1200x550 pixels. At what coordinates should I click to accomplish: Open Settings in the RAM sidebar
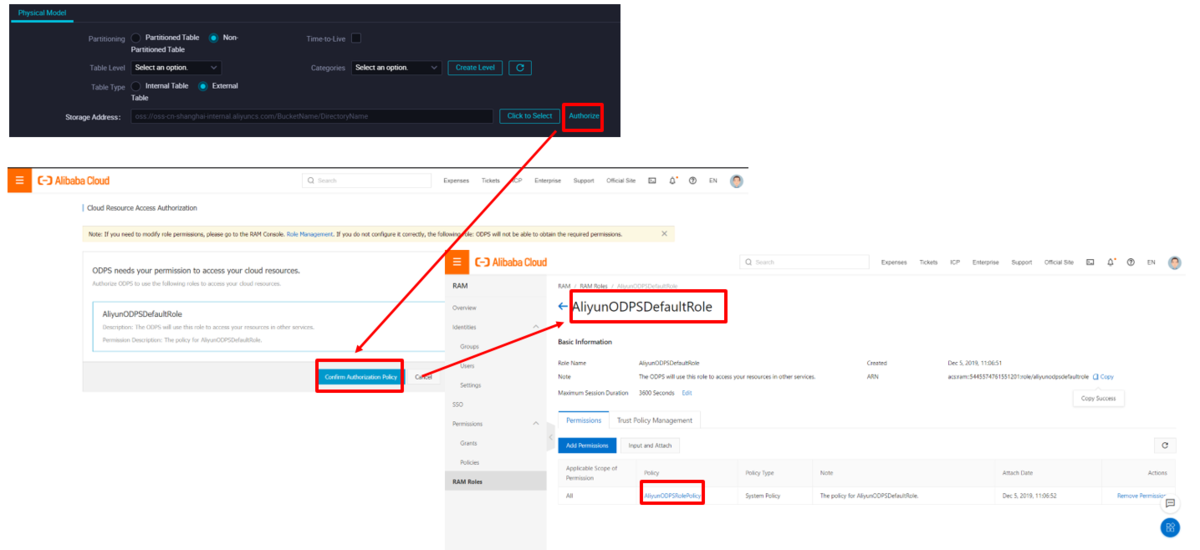tap(470, 385)
